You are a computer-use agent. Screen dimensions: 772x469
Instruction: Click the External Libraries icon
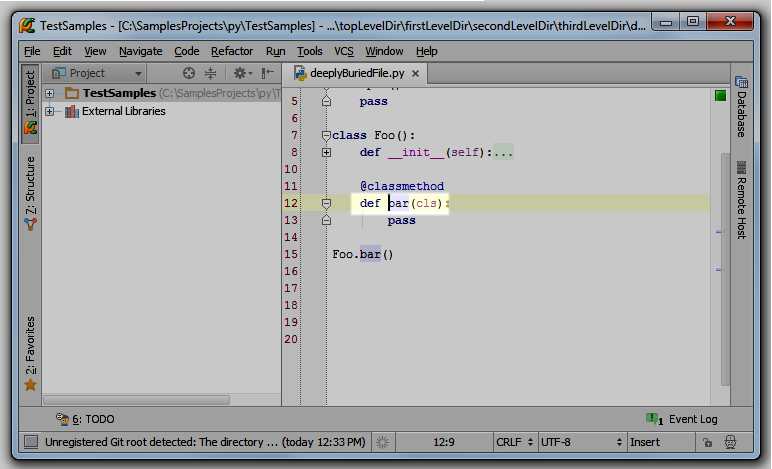click(72, 111)
